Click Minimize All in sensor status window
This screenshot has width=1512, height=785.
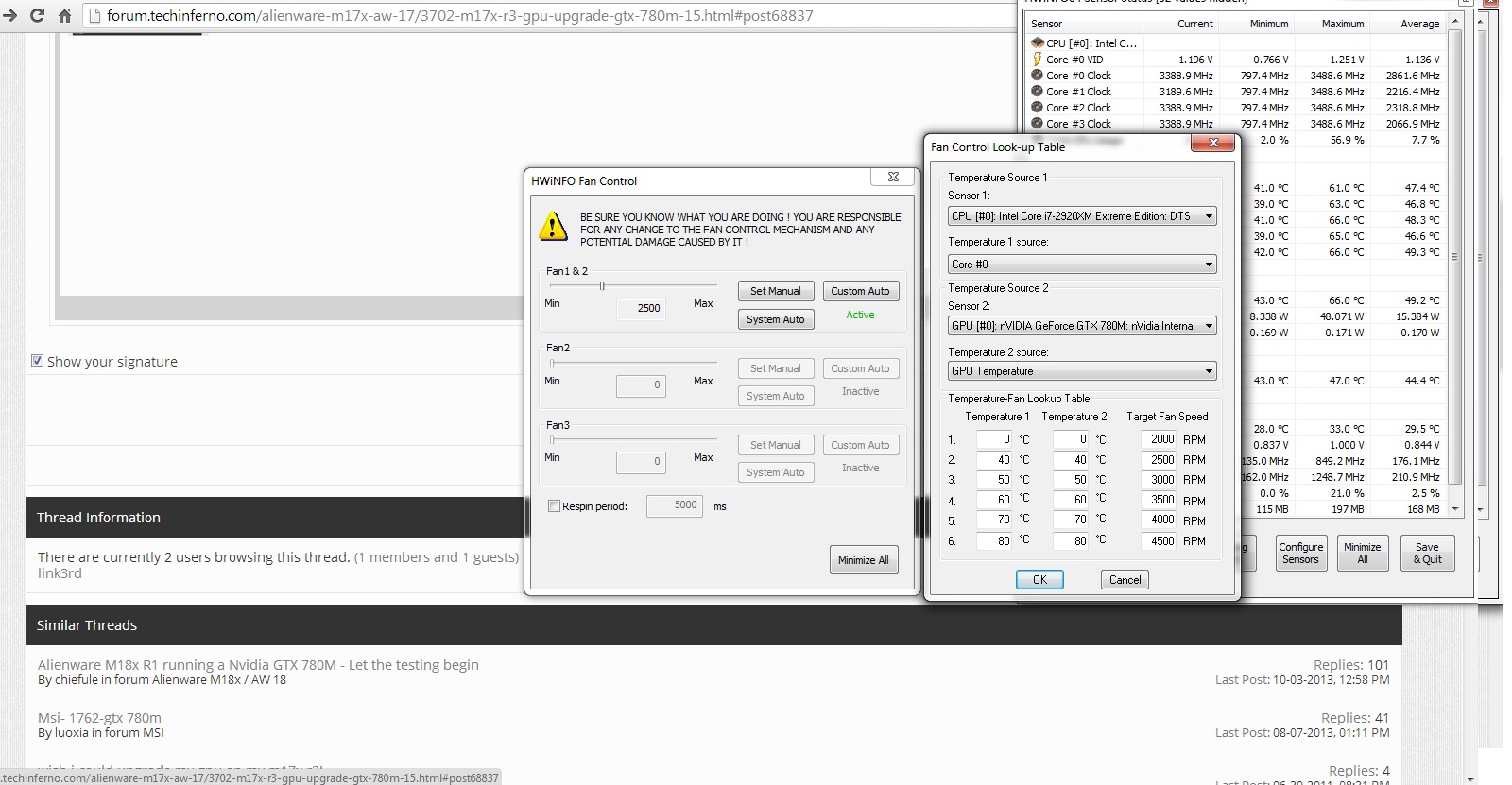click(1362, 554)
